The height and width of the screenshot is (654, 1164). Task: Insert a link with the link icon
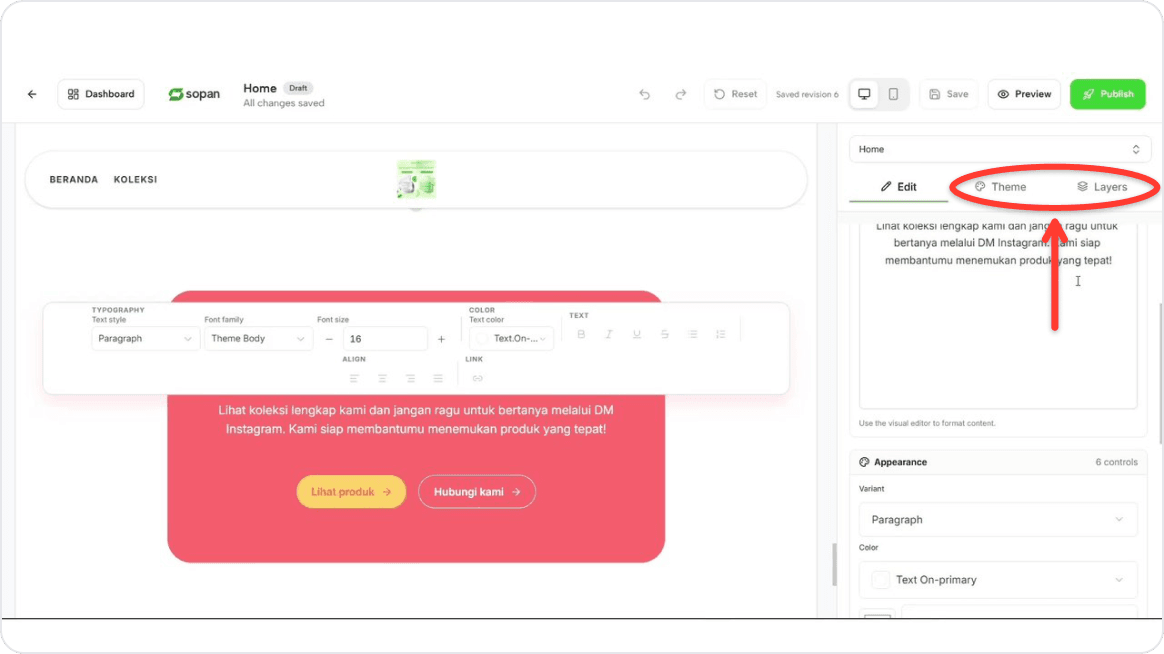click(x=477, y=379)
